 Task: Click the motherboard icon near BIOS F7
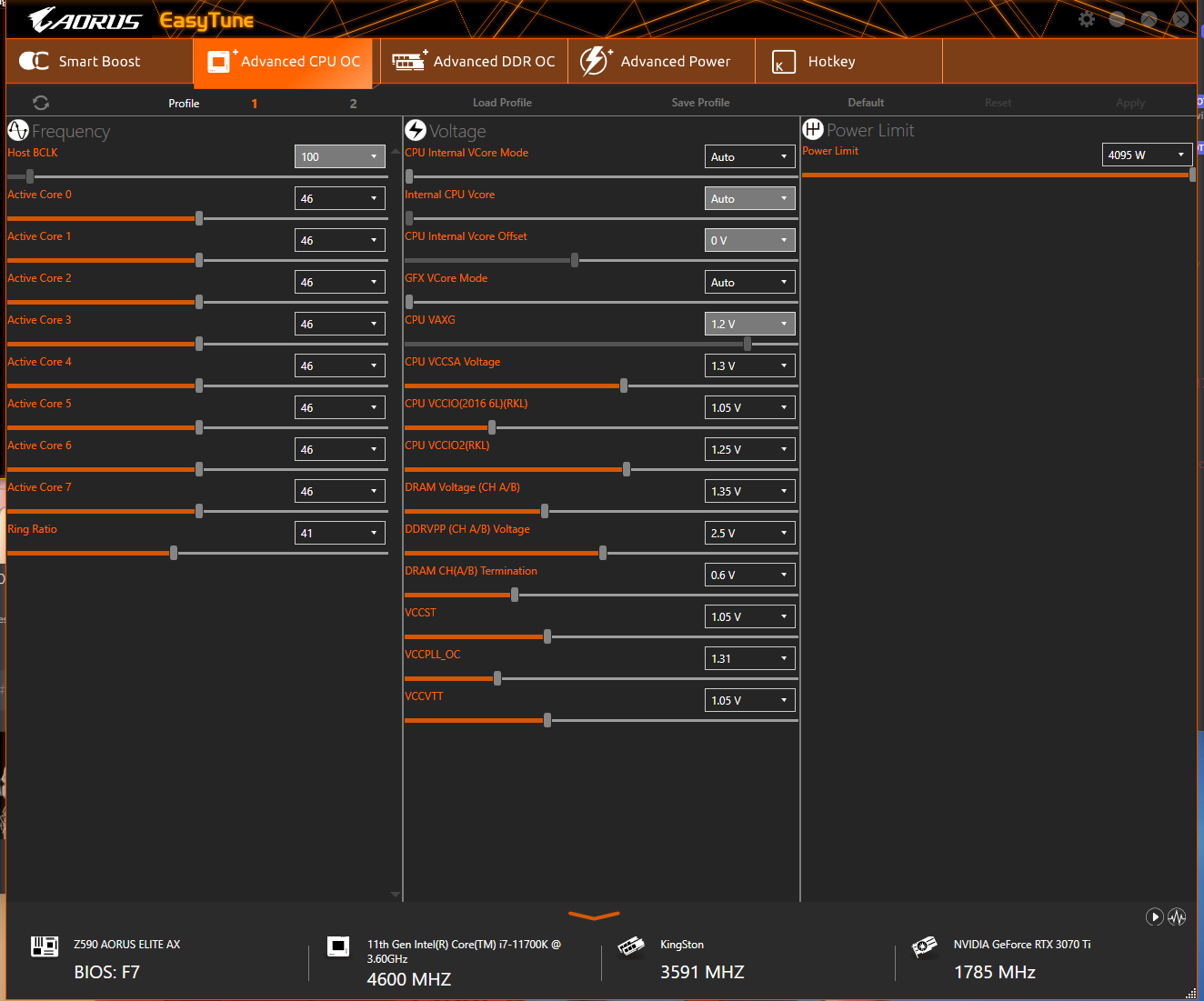(45, 946)
